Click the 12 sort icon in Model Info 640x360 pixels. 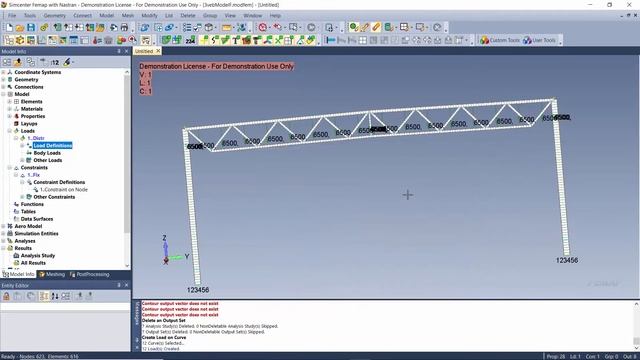pos(55,62)
